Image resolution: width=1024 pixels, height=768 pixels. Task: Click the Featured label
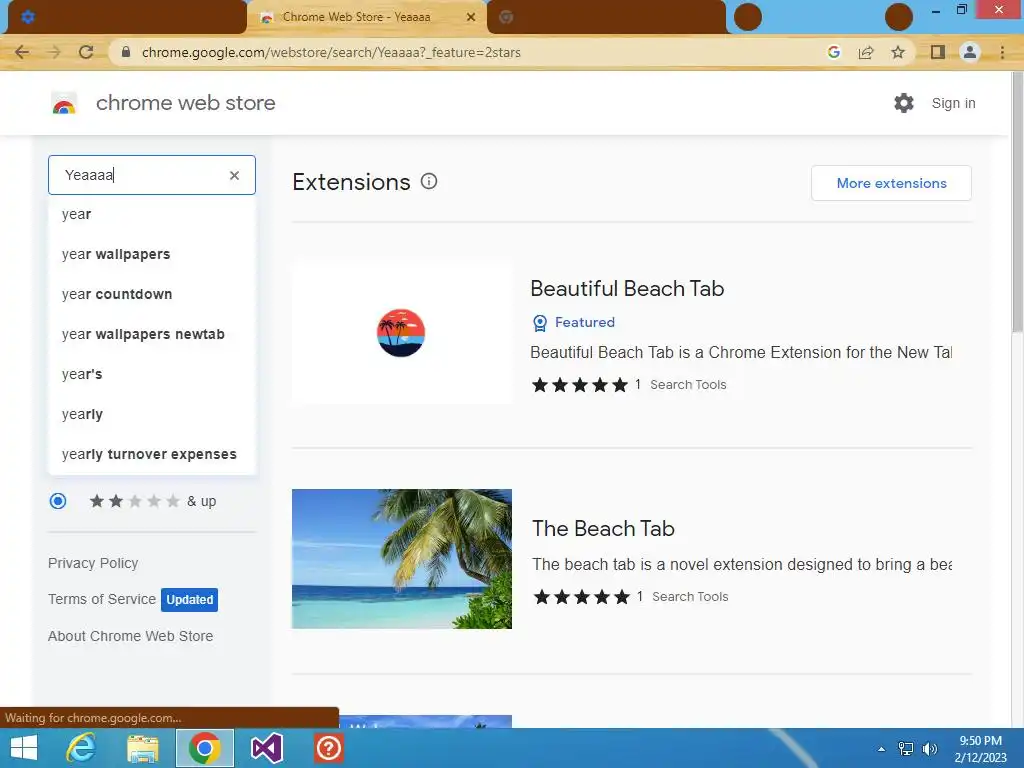coord(585,323)
